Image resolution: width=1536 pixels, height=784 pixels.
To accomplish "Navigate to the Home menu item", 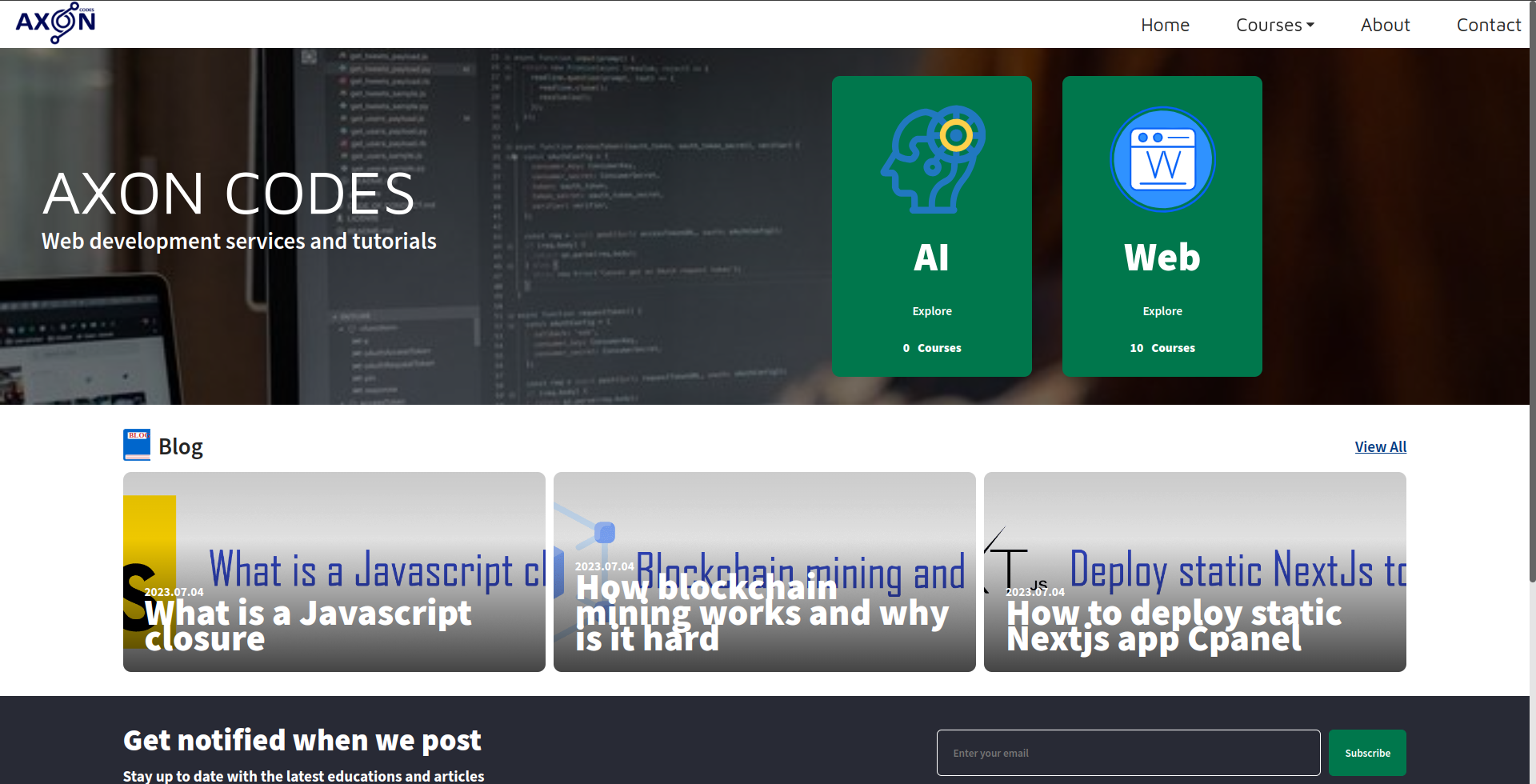I will 1165,25.
